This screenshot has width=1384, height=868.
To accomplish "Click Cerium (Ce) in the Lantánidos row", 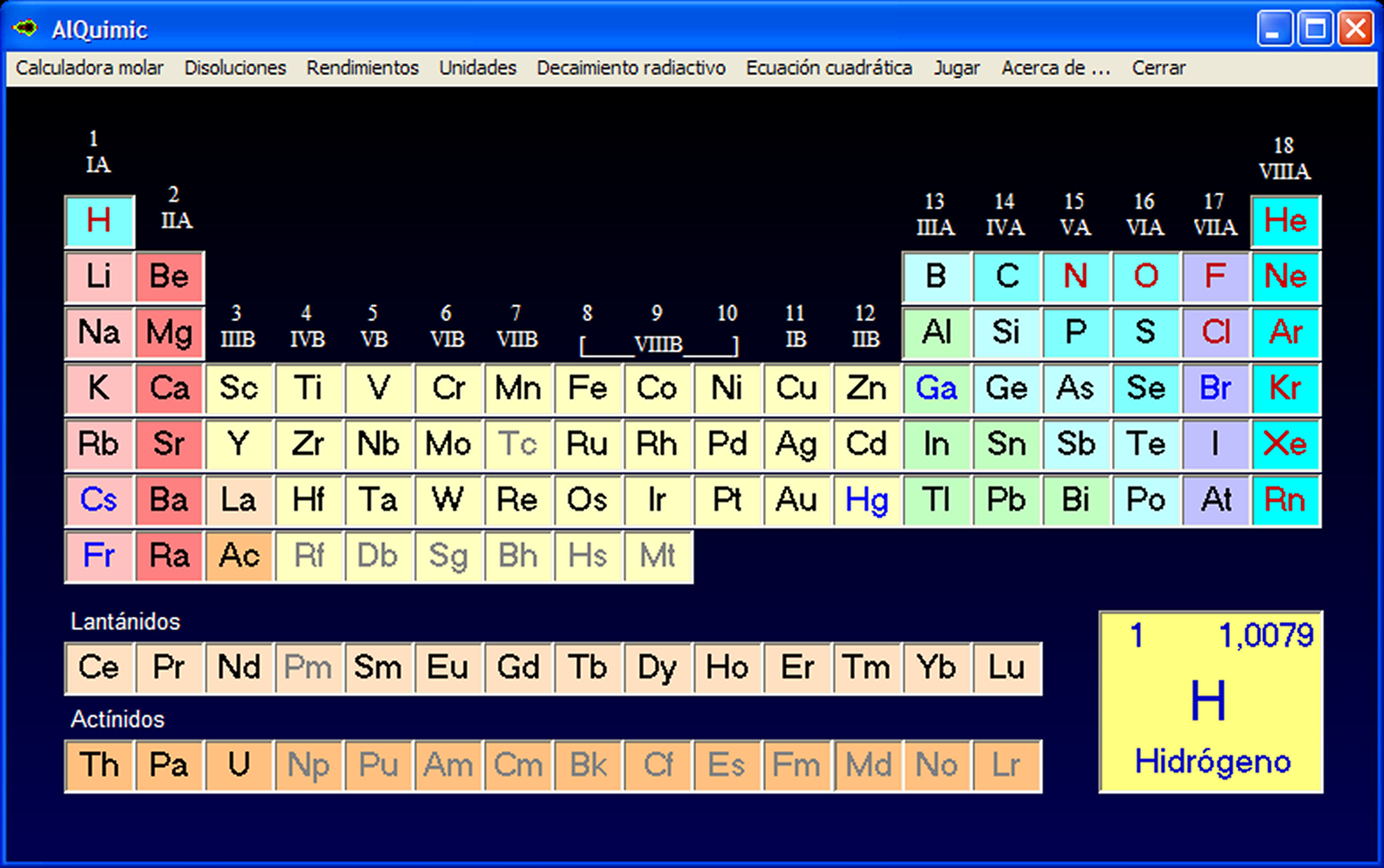I will (99, 668).
